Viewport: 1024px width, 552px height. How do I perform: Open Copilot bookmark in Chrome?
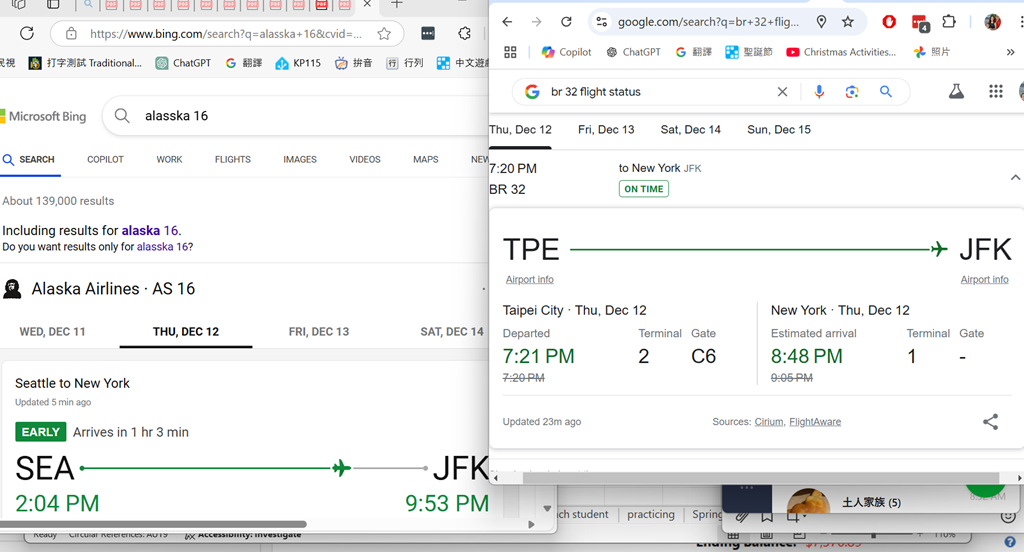567,52
